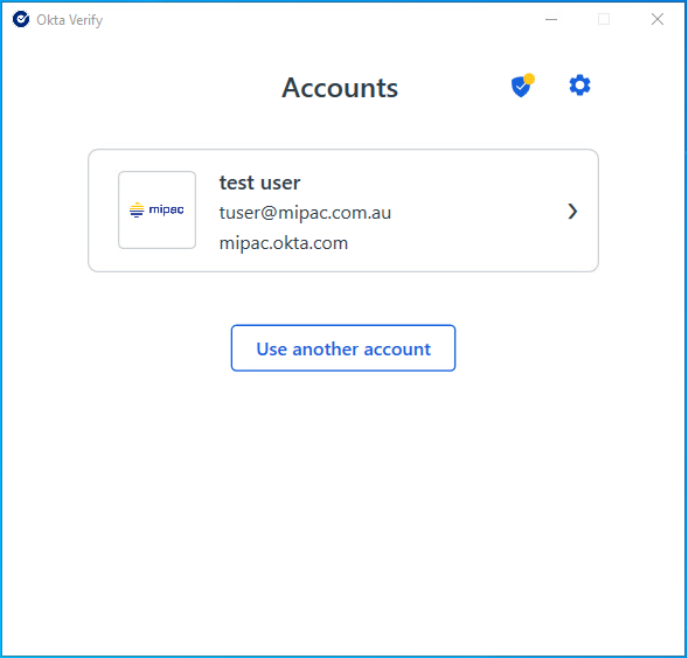The image size is (687, 658).
Task: Click the yellow notification dot on shield
Action: click(x=529, y=78)
